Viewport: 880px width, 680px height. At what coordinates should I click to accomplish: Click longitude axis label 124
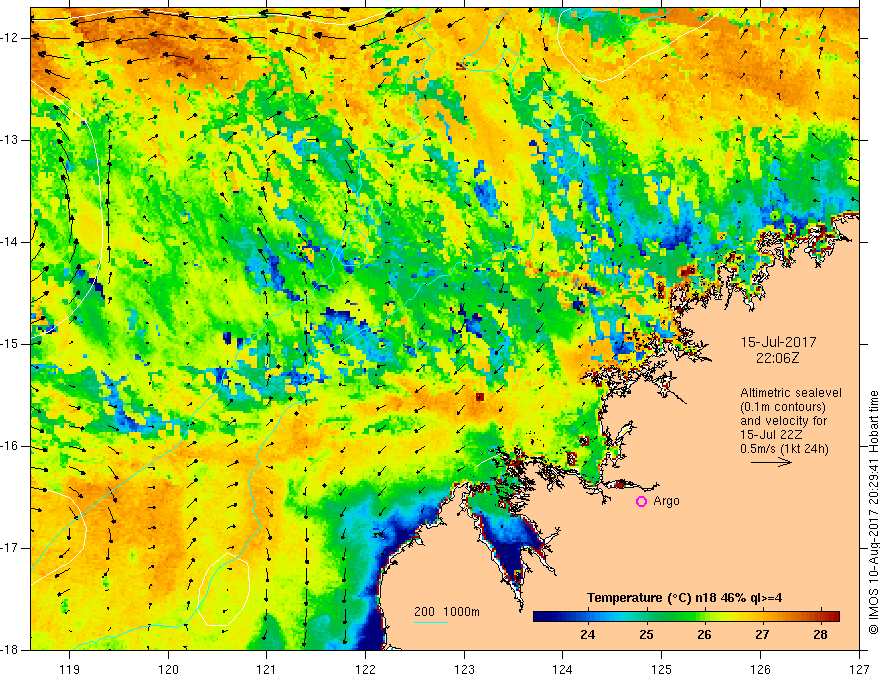tap(563, 669)
